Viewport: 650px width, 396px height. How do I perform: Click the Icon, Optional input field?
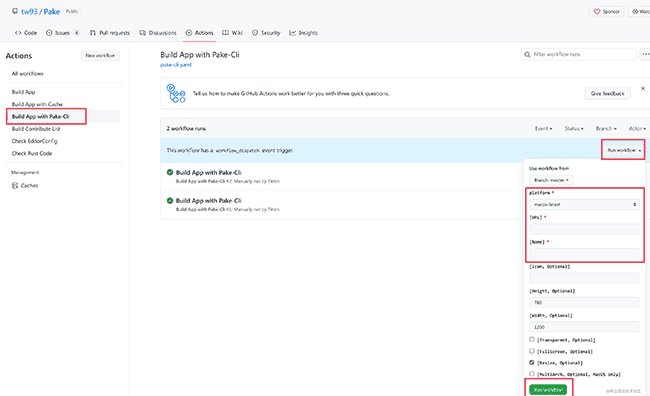click(584, 278)
